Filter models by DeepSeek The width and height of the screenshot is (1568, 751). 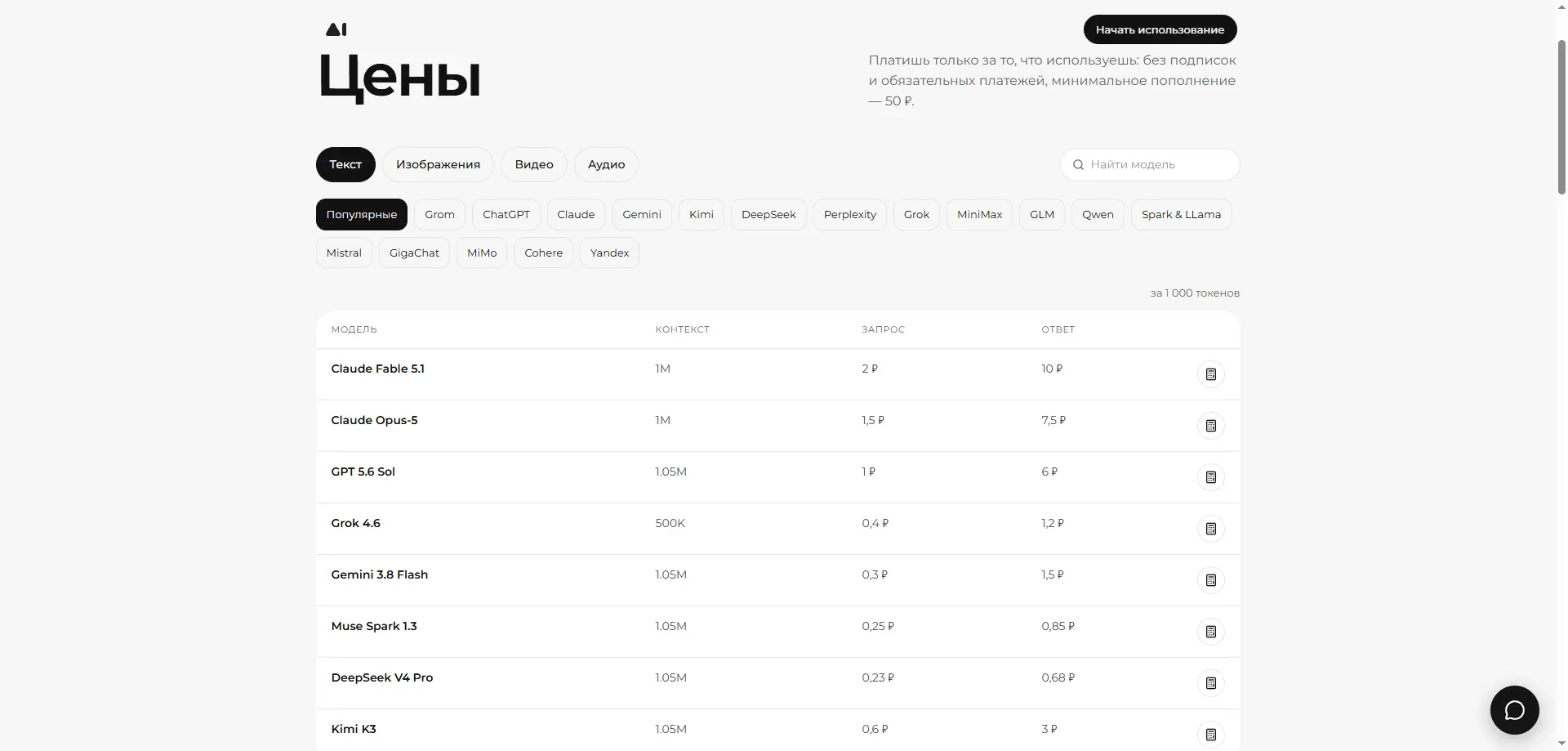tap(768, 214)
